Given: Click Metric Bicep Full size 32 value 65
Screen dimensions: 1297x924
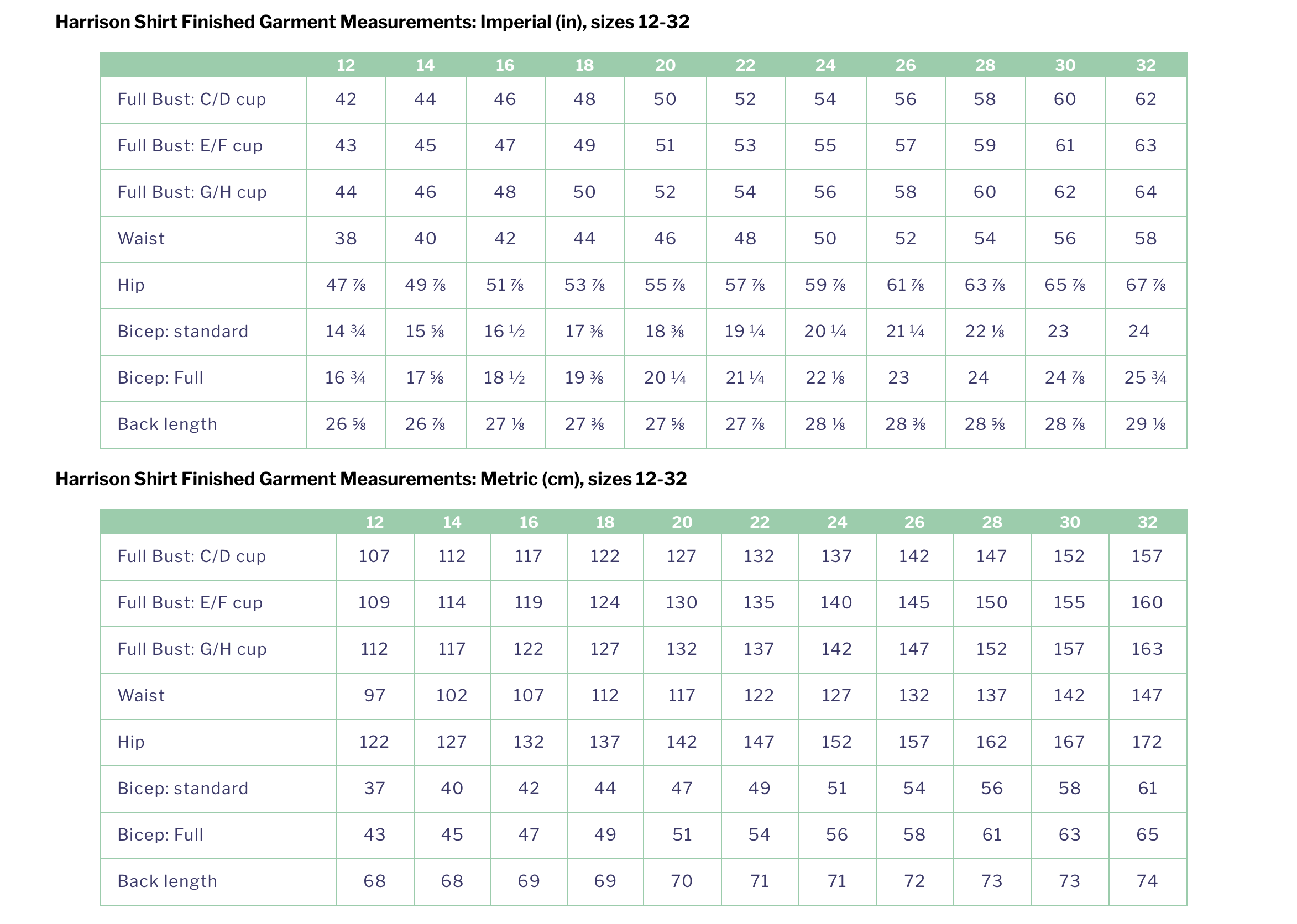Looking at the screenshot, I should click(1147, 834).
